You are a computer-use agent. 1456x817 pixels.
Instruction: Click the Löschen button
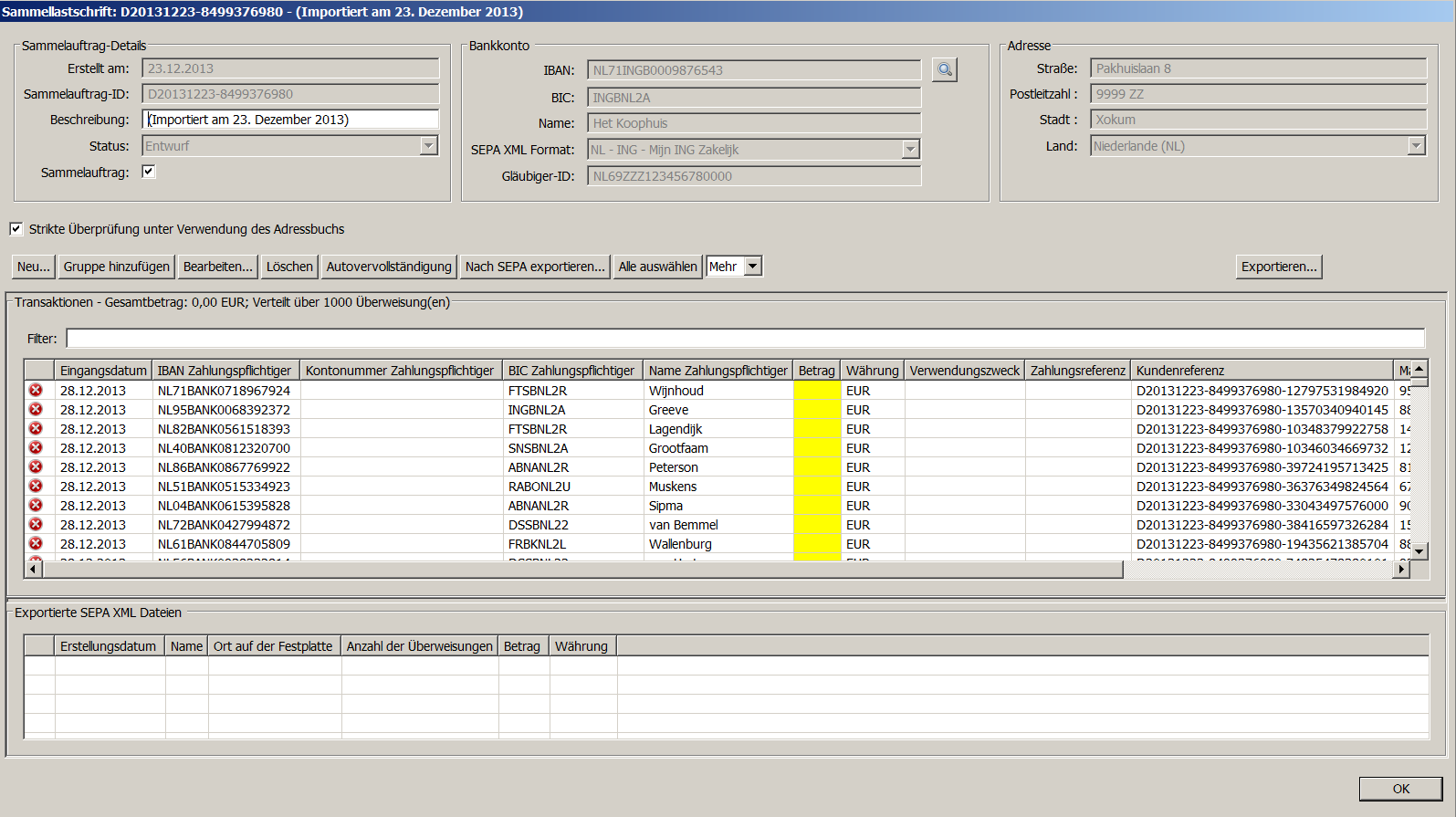289,267
